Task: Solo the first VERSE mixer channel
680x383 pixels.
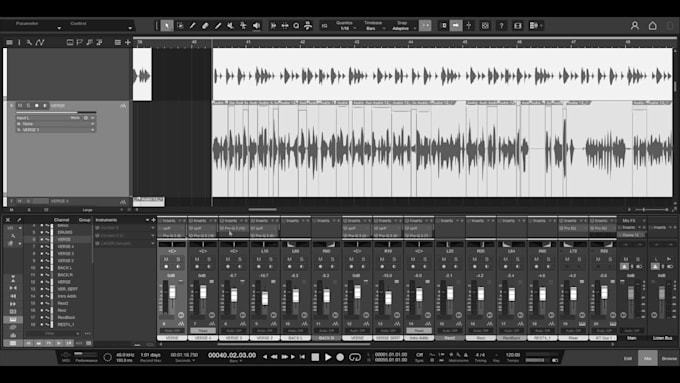Action: click(178, 259)
